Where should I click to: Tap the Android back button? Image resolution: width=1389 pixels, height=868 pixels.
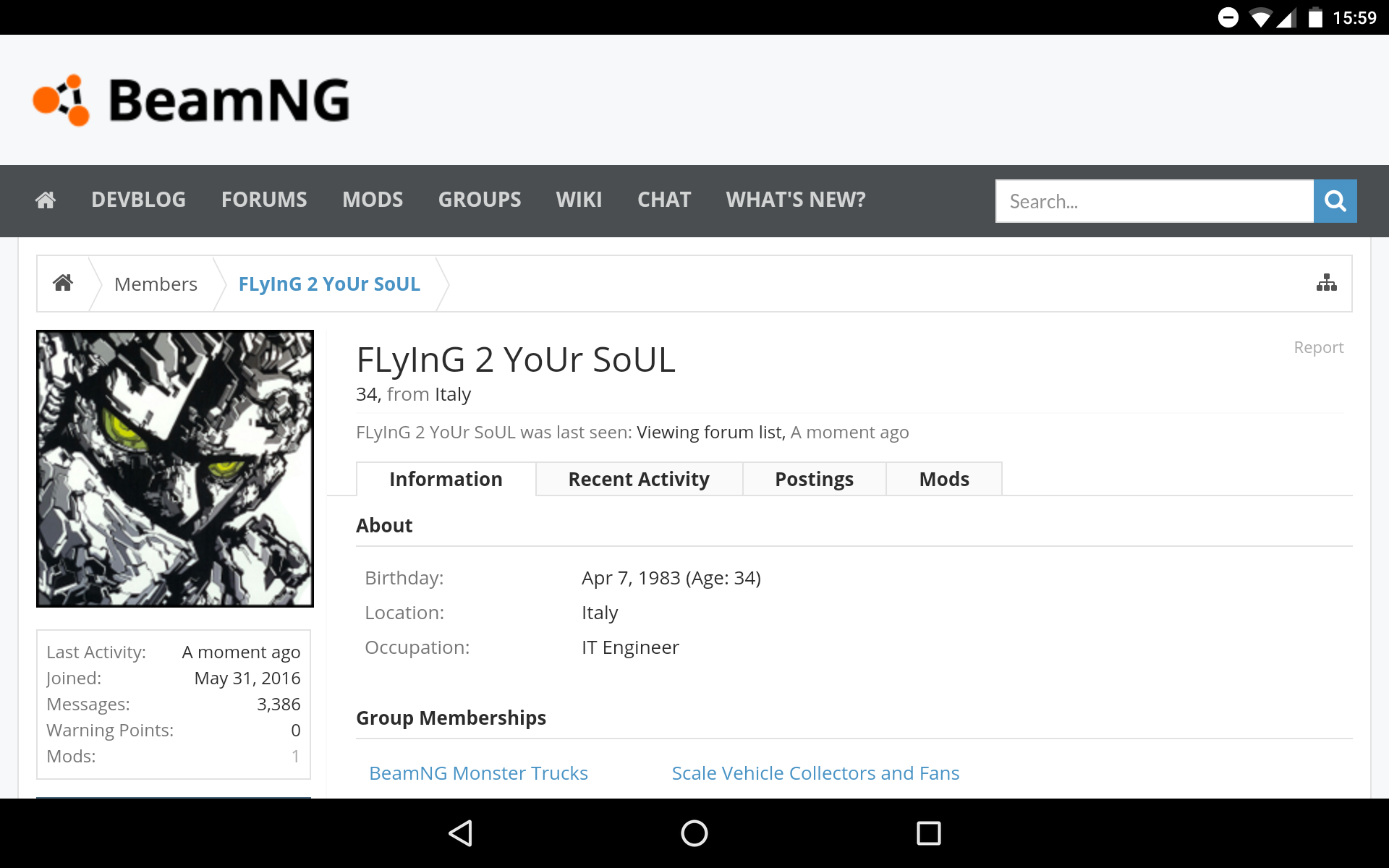(461, 833)
